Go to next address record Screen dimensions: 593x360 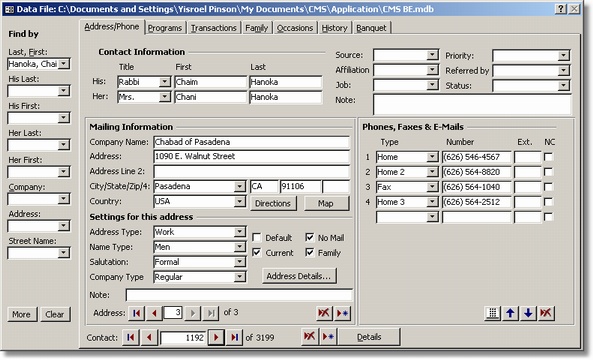point(193,313)
